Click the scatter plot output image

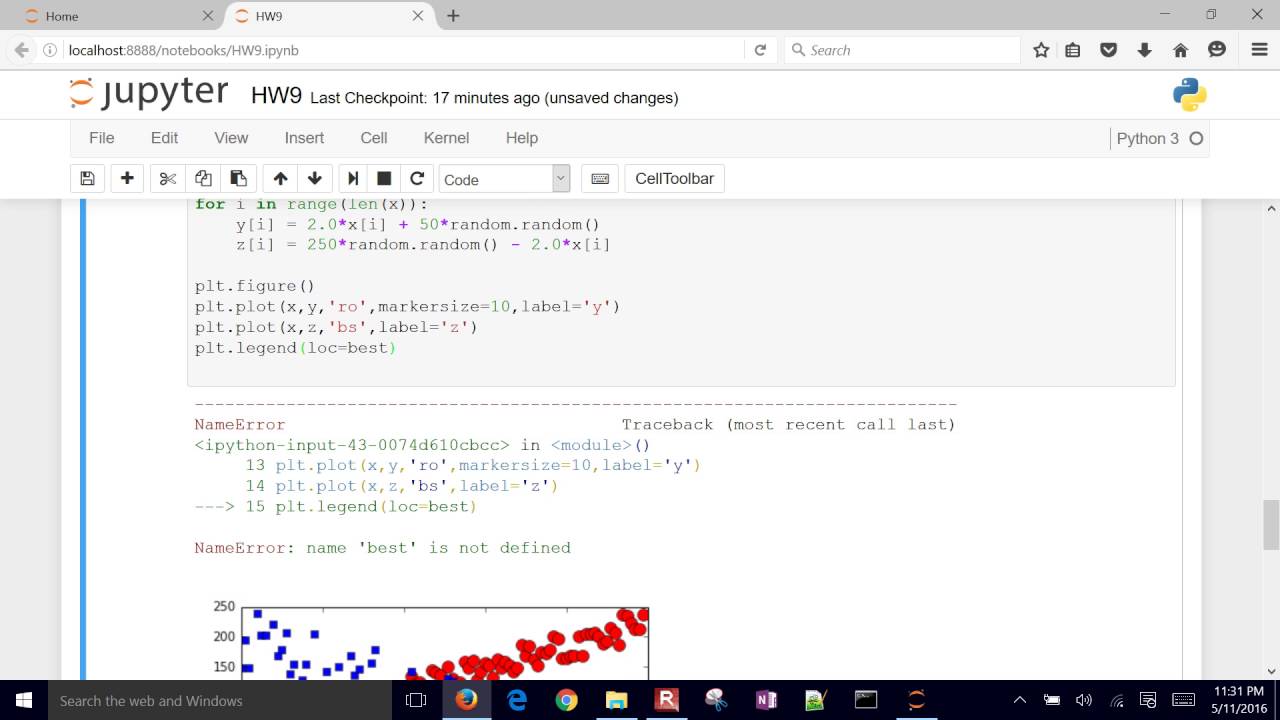coord(430,640)
